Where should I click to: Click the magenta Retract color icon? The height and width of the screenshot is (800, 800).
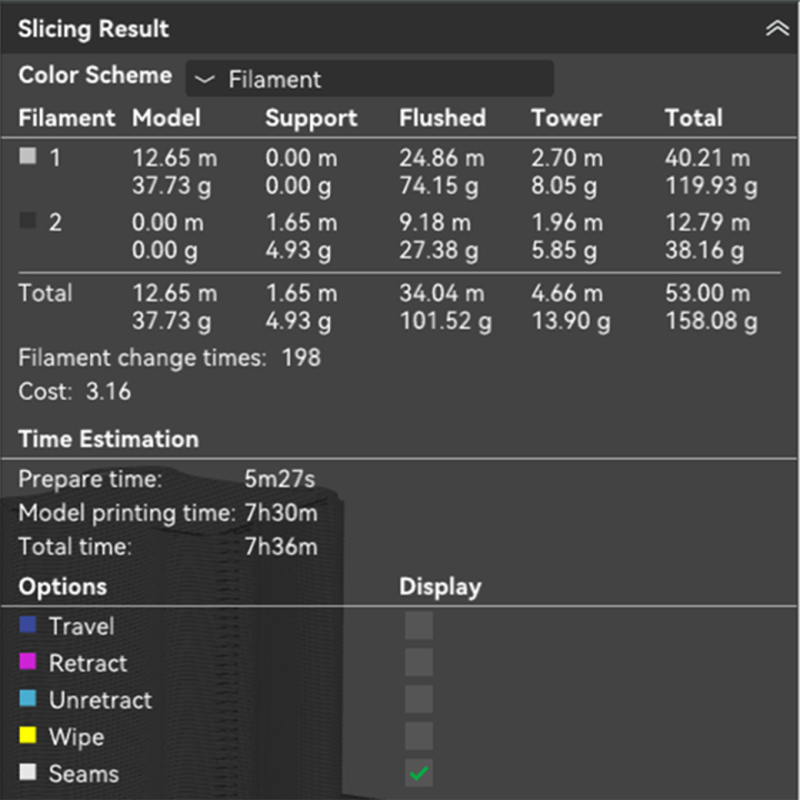pyautogui.click(x=28, y=662)
